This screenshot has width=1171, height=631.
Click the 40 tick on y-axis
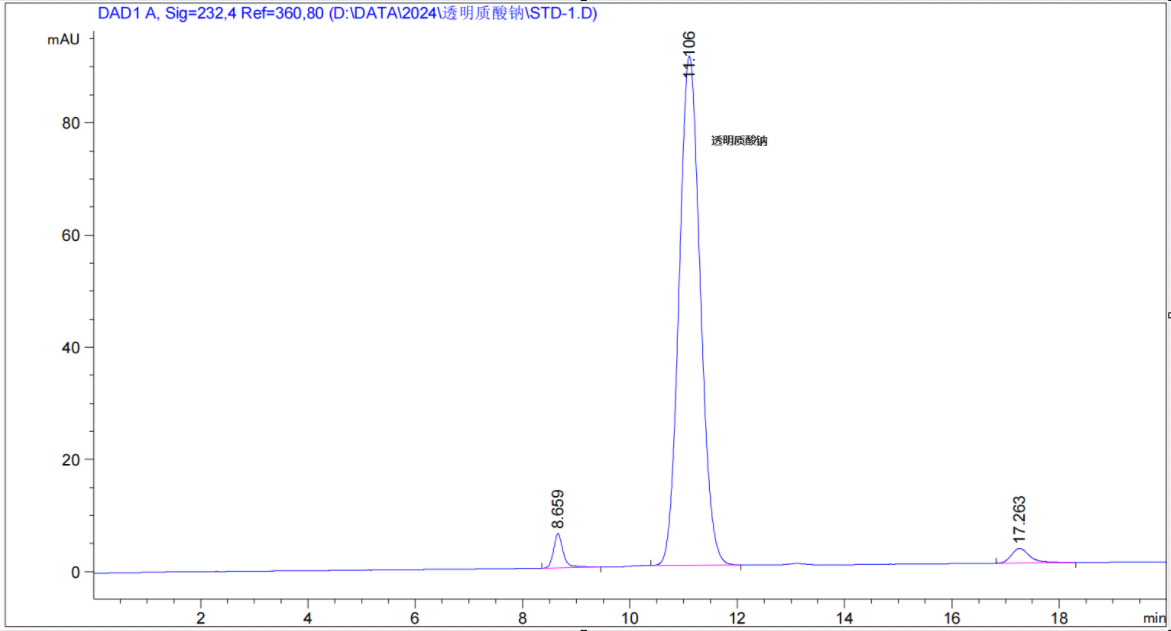click(71, 348)
